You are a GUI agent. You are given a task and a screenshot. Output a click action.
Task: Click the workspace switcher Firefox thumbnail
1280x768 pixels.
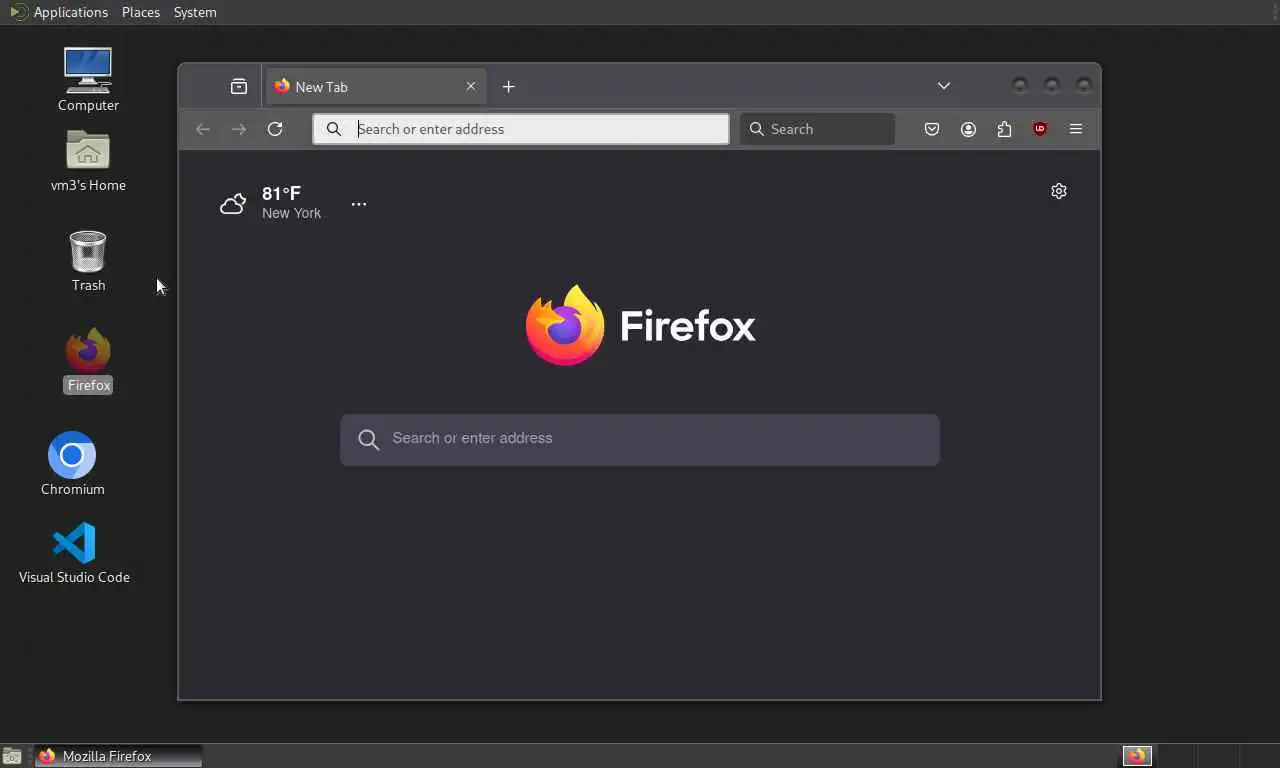tap(1137, 756)
